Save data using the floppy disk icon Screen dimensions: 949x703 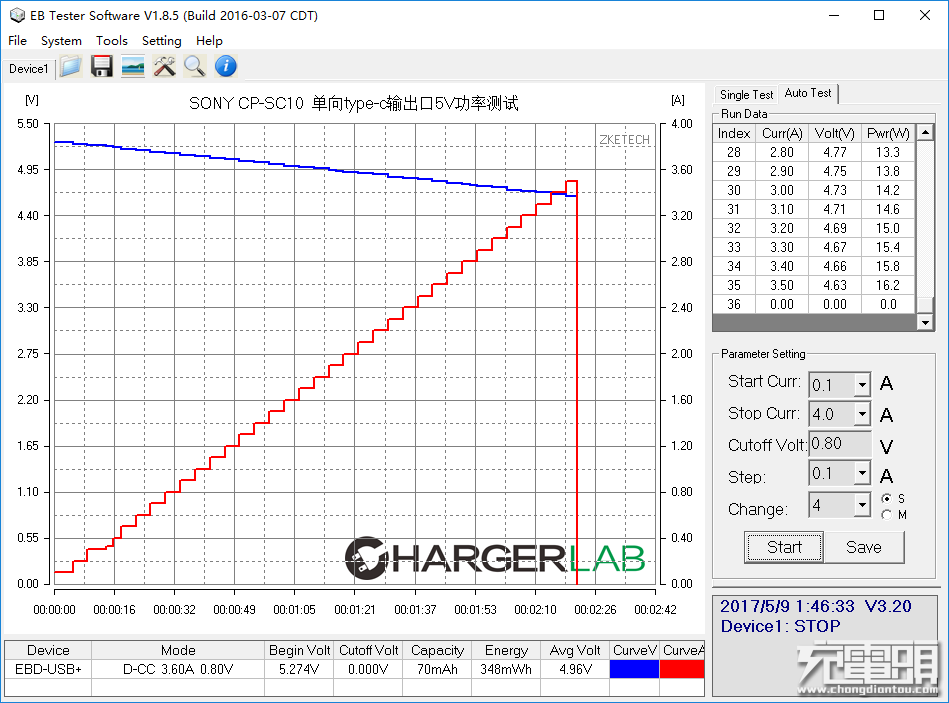tap(102, 67)
